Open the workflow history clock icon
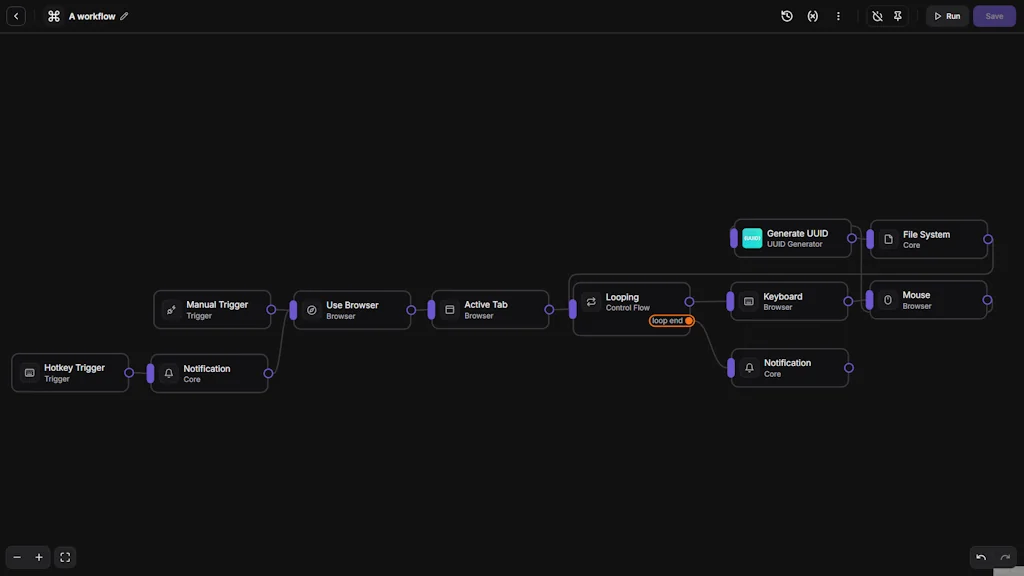1024x576 pixels. pos(786,16)
